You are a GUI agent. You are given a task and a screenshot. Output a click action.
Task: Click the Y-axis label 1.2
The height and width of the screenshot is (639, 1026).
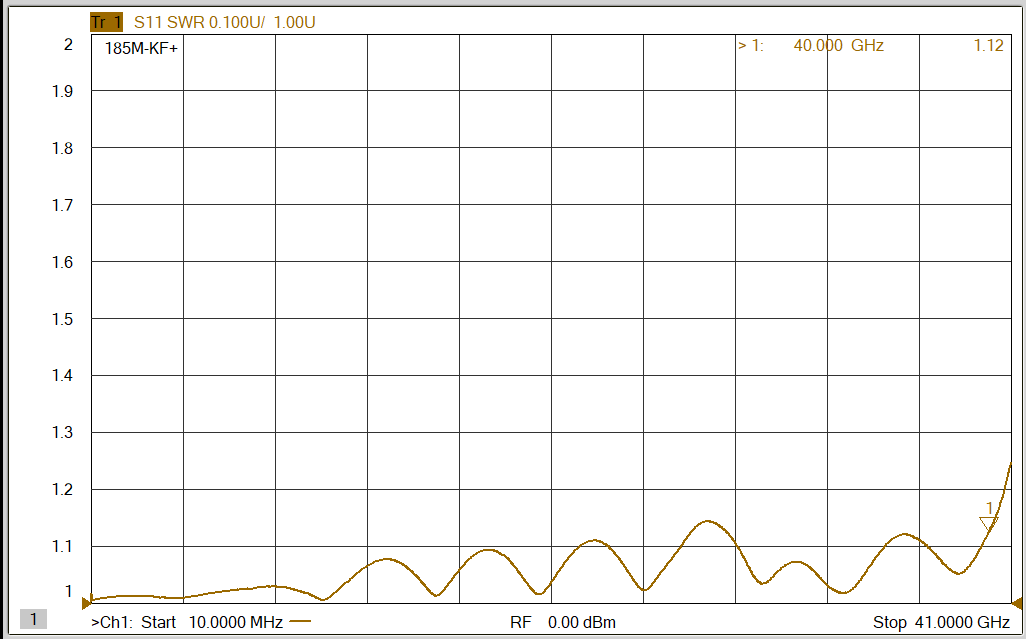click(x=62, y=489)
